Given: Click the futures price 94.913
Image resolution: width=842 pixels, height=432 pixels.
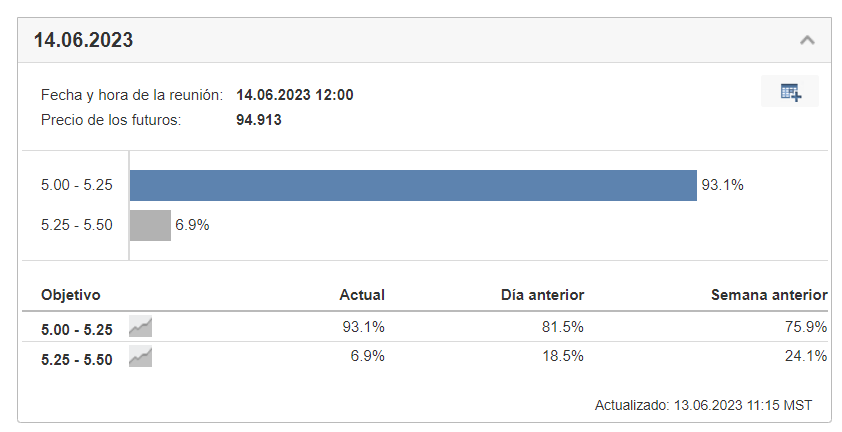Looking at the screenshot, I should point(259,120).
